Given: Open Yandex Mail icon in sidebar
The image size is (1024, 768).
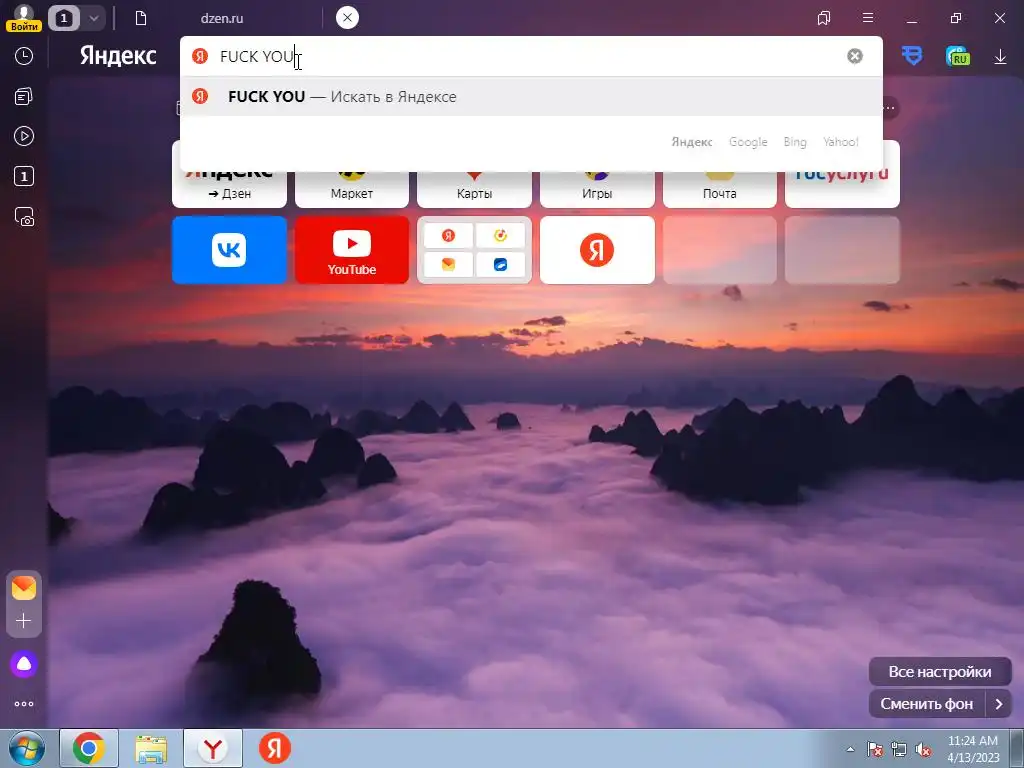Looking at the screenshot, I should coord(24,588).
